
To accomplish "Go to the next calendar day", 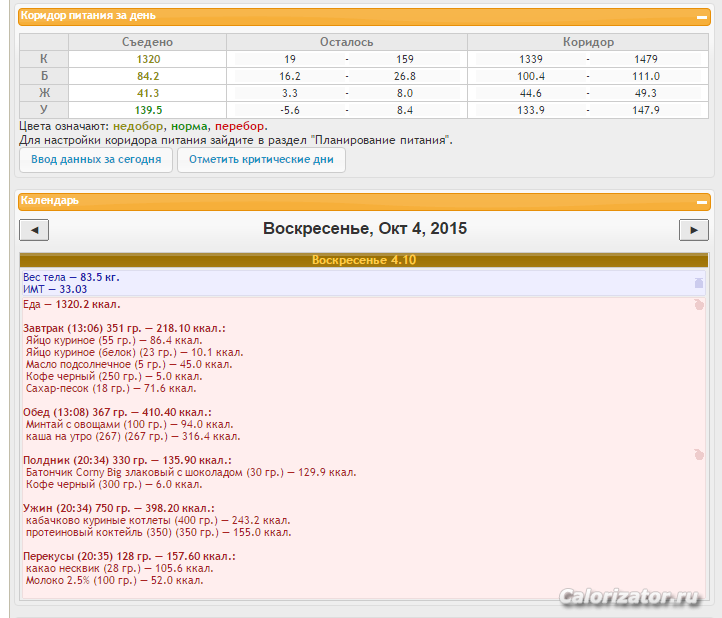I will (x=693, y=230).
